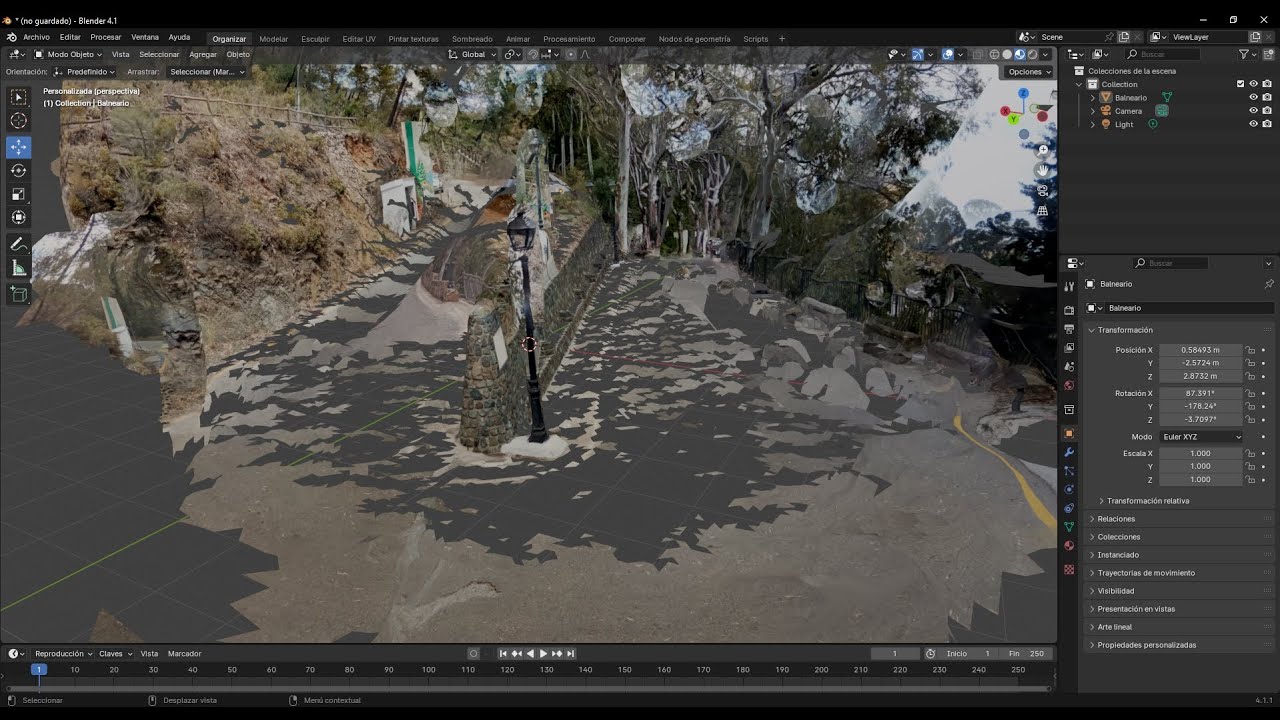Image resolution: width=1280 pixels, height=720 pixels.
Task: Open the Euler XYZ rotation mode dropdown
Action: click(1201, 437)
